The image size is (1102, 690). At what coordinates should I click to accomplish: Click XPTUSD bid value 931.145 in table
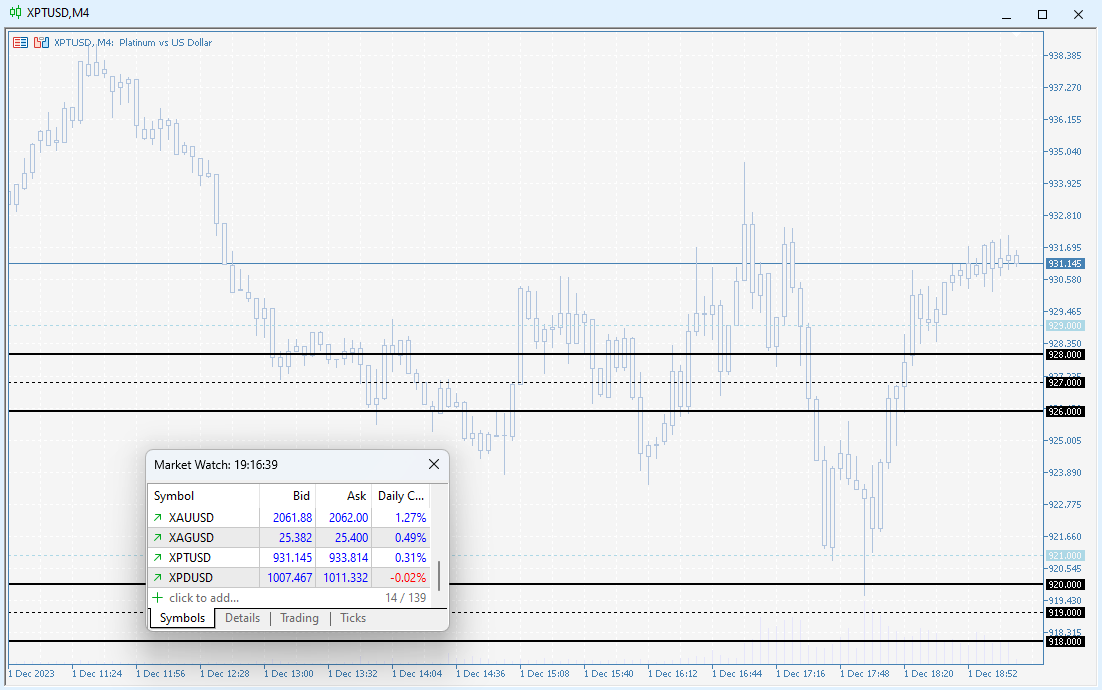(292, 558)
